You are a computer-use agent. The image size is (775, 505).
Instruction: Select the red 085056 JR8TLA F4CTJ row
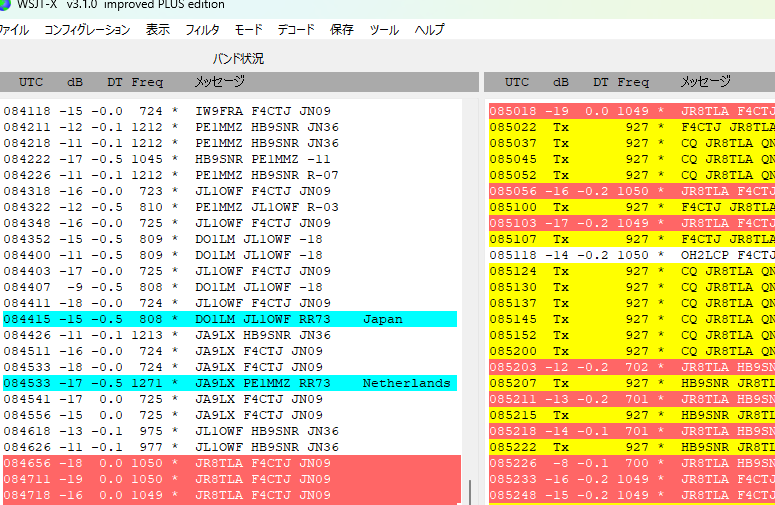[x=632, y=191]
